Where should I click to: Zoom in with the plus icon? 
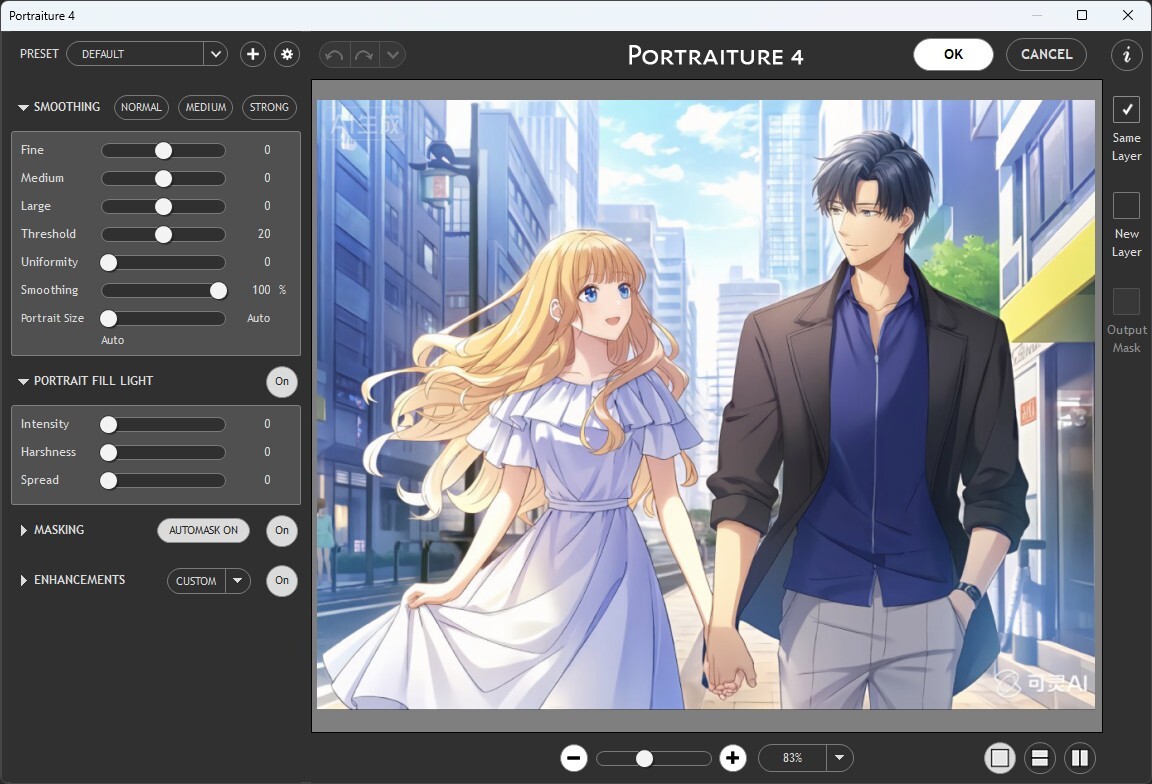coord(733,758)
